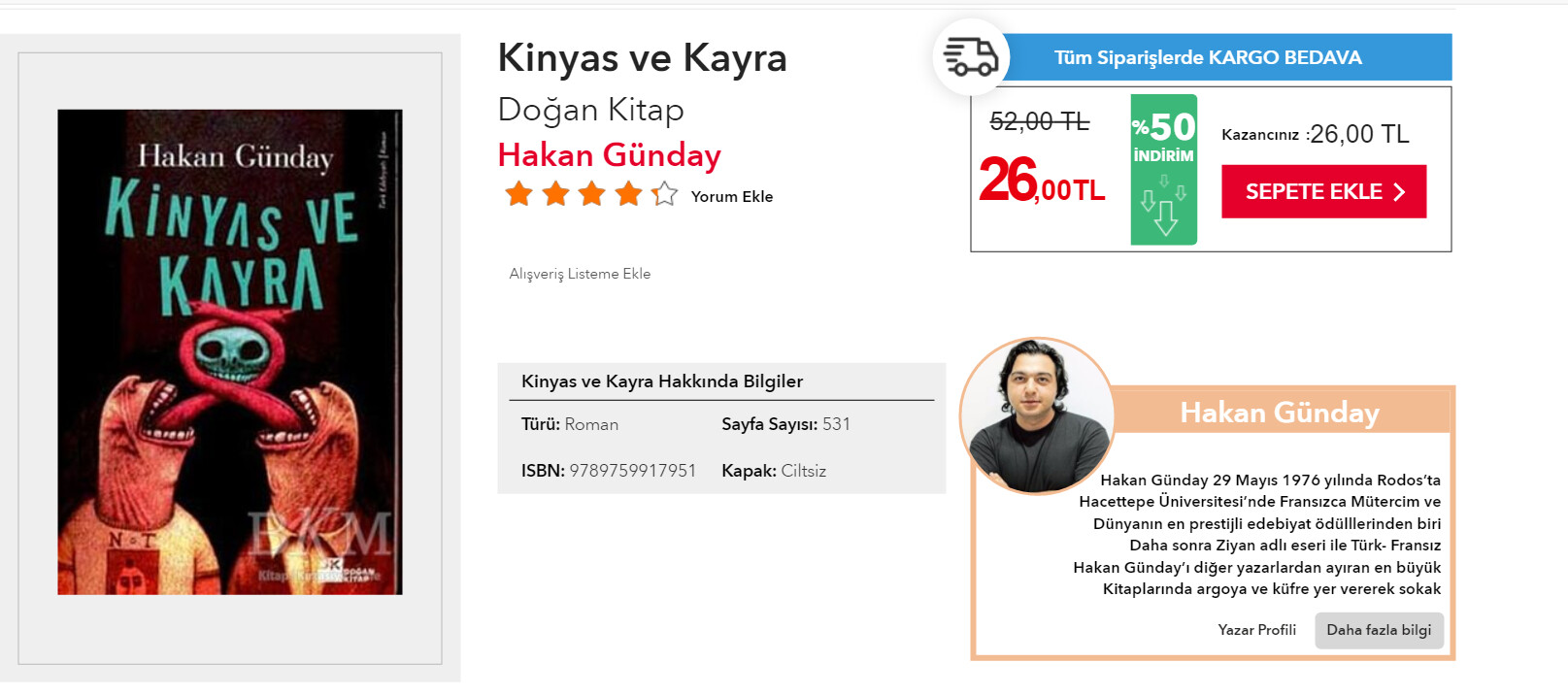Click the free shipping truck icon

(971, 57)
